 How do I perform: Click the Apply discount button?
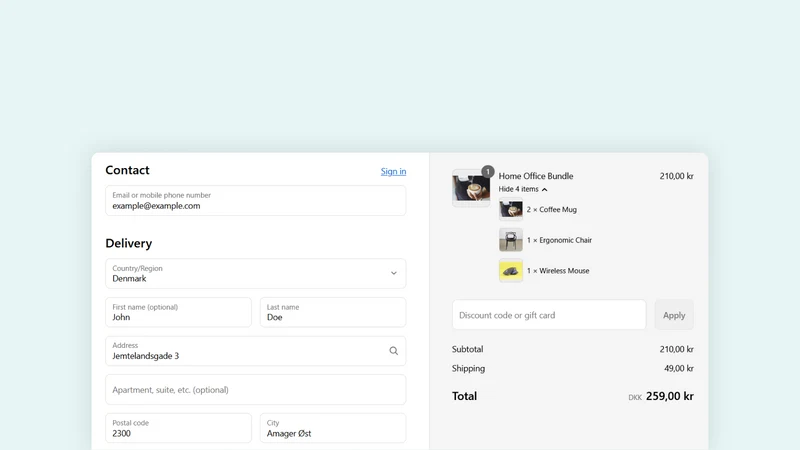[674, 315]
